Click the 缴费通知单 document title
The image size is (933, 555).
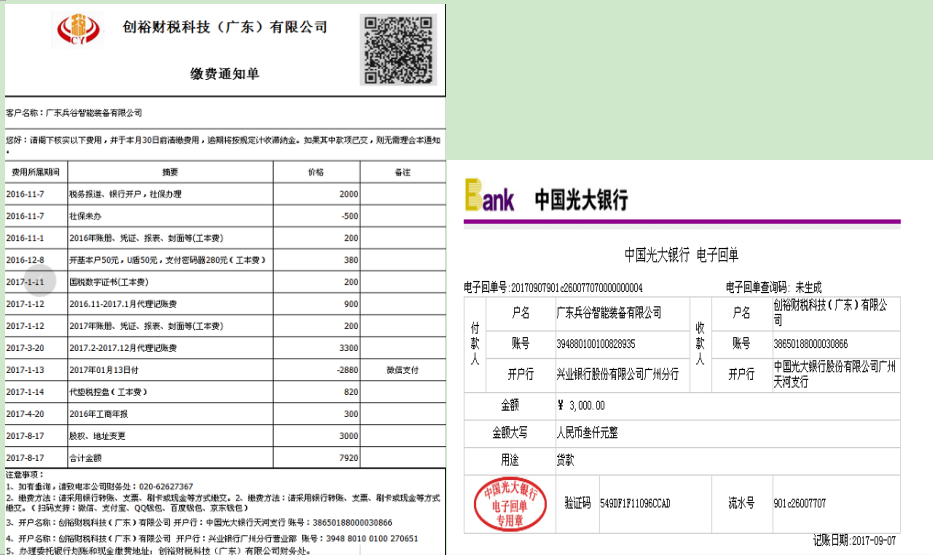(x=224, y=73)
